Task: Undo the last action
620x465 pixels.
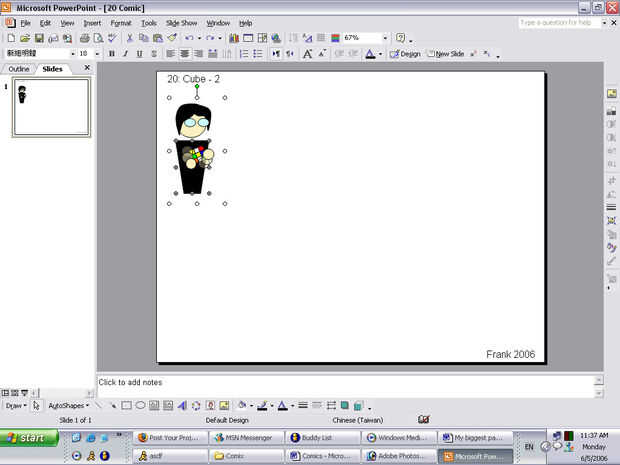Action: click(189, 38)
